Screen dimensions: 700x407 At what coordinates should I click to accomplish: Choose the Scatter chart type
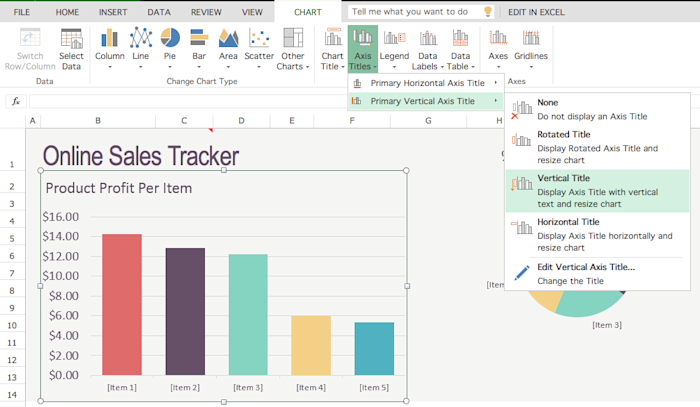(259, 49)
